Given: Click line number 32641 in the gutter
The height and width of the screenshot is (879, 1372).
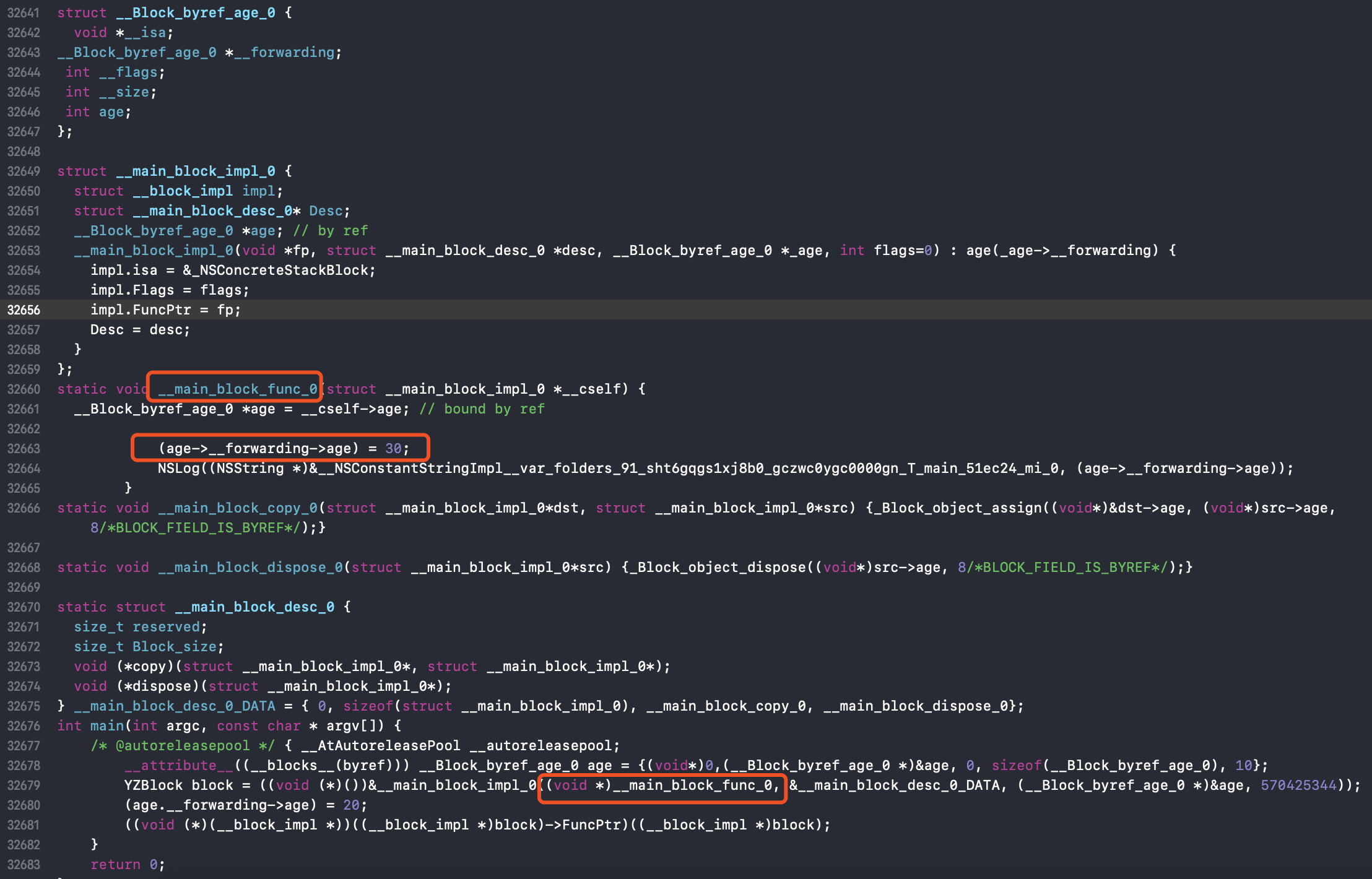Looking at the screenshot, I should pyautogui.click(x=24, y=13).
